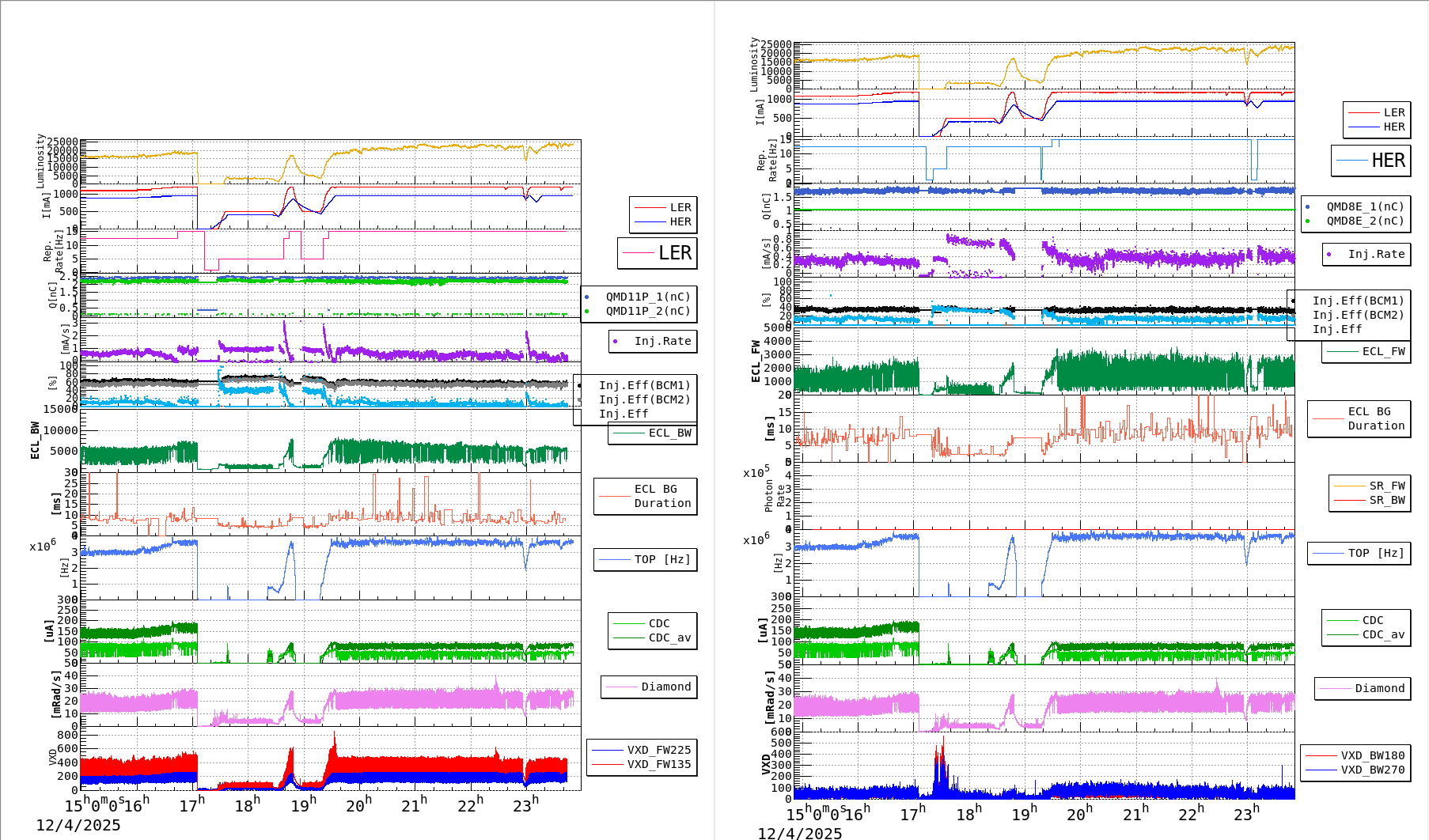
Task: Click the Luminosity axis label of left plot
Action: pos(40,161)
